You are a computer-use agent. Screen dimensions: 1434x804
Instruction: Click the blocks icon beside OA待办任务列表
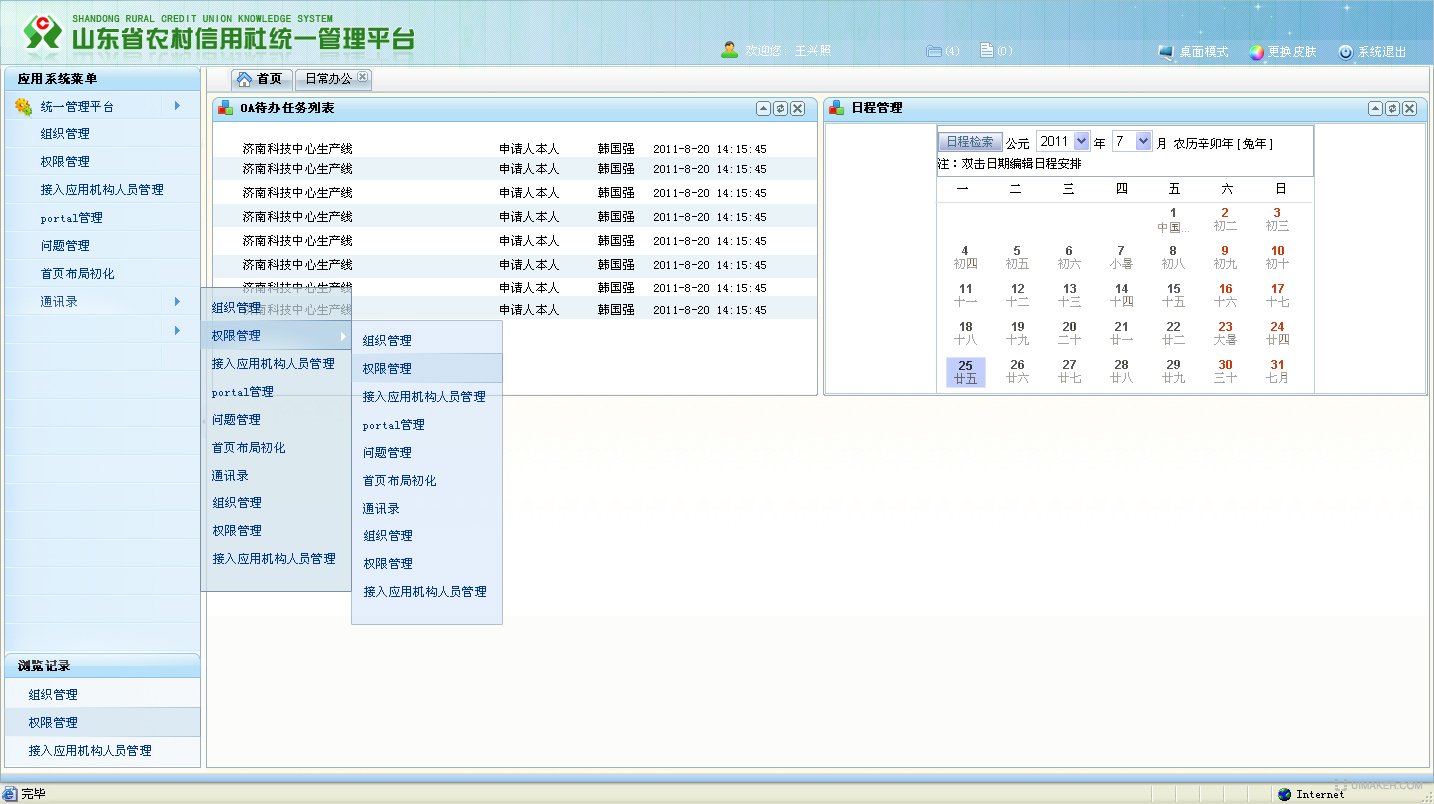coord(226,108)
